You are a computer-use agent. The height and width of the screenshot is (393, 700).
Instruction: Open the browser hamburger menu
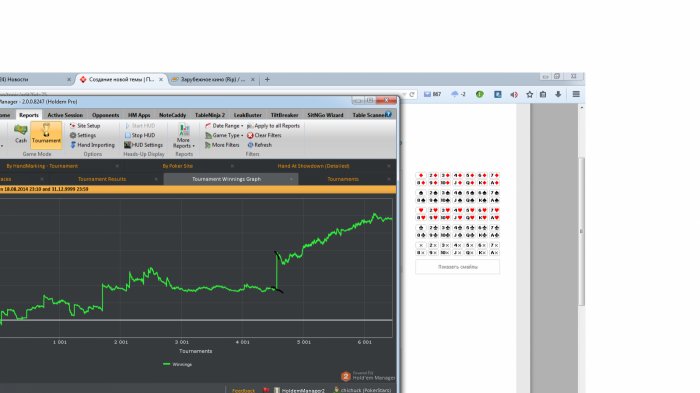pos(576,94)
